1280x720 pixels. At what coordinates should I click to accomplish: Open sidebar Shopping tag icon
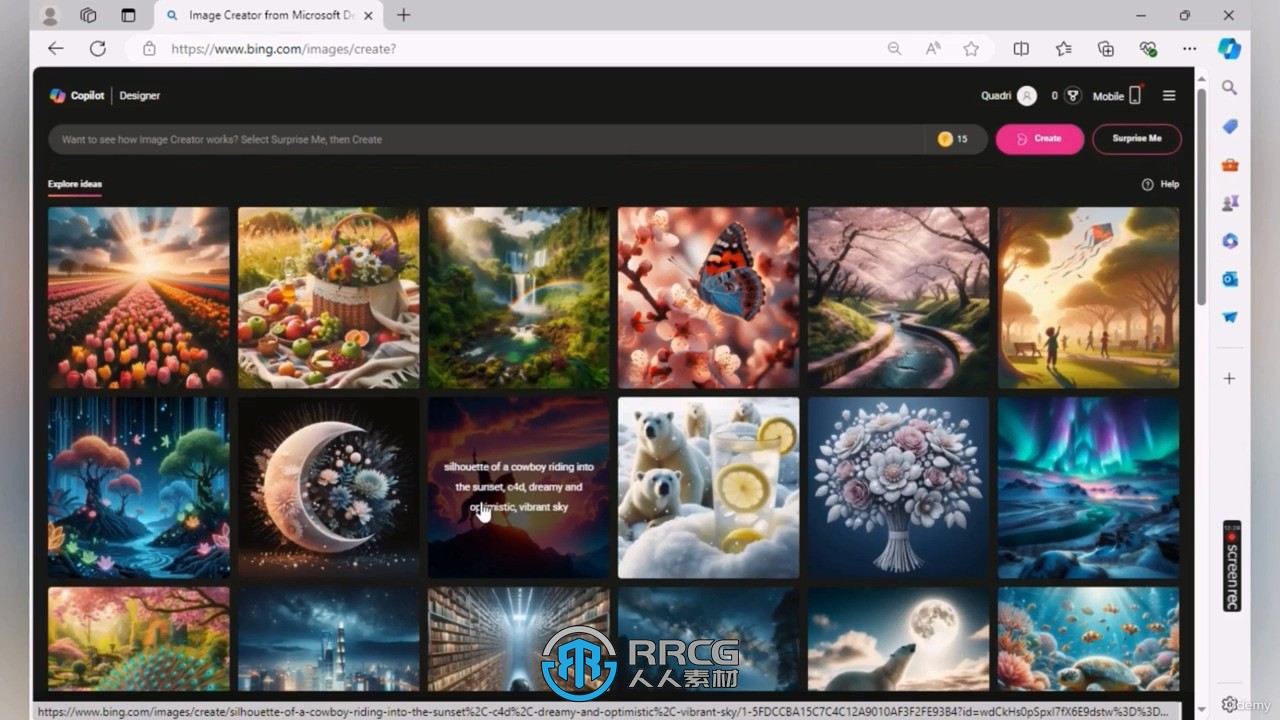(1229, 127)
